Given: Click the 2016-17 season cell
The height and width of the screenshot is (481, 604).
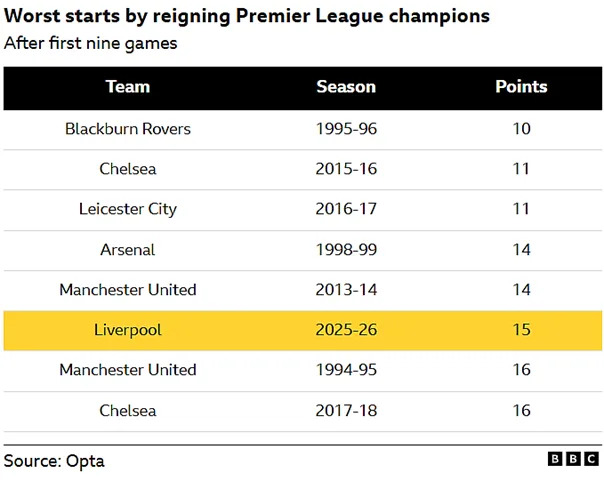Looking at the screenshot, I should (346, 209).
